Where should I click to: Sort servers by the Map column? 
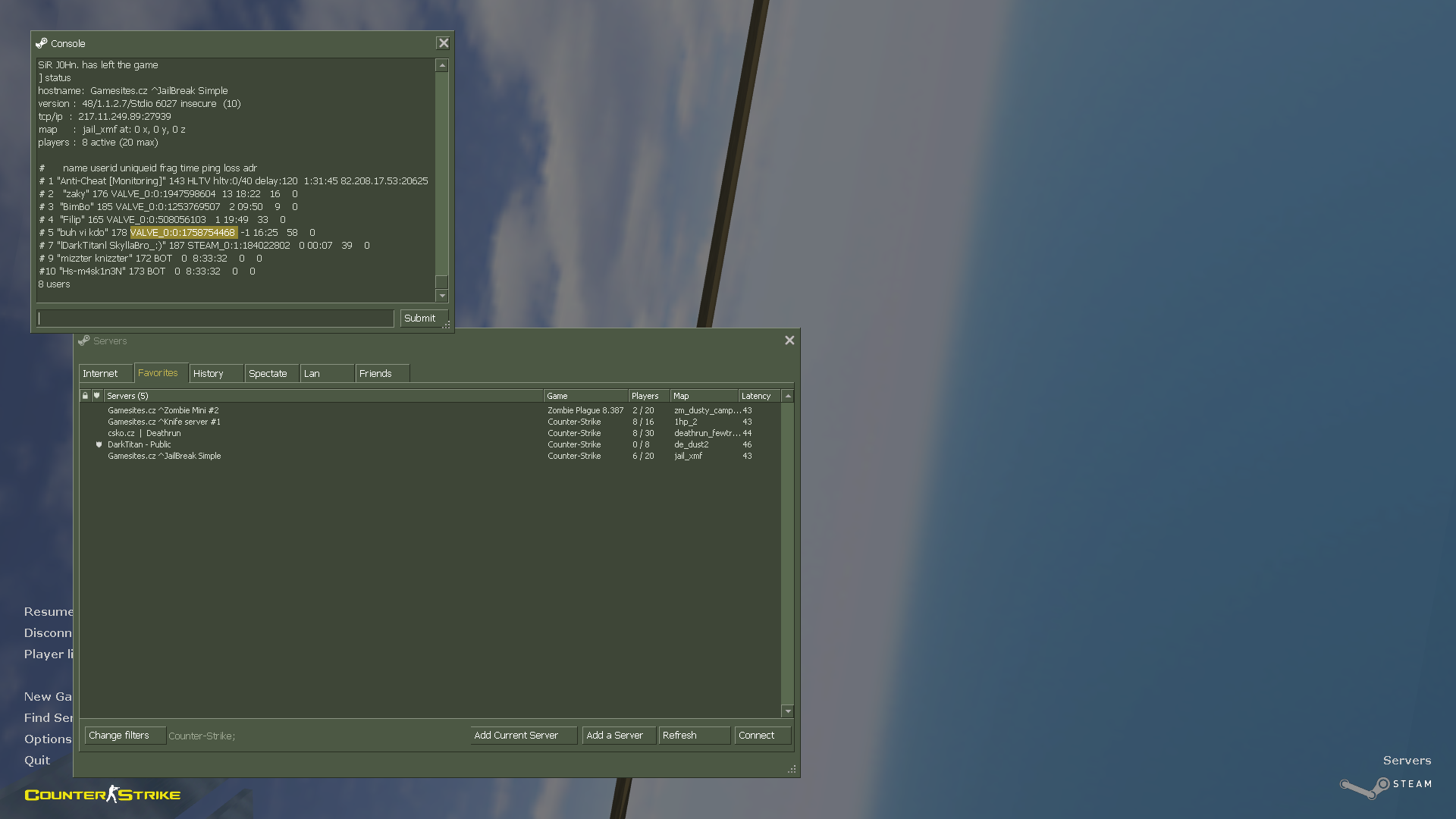[x=704, y=396]
